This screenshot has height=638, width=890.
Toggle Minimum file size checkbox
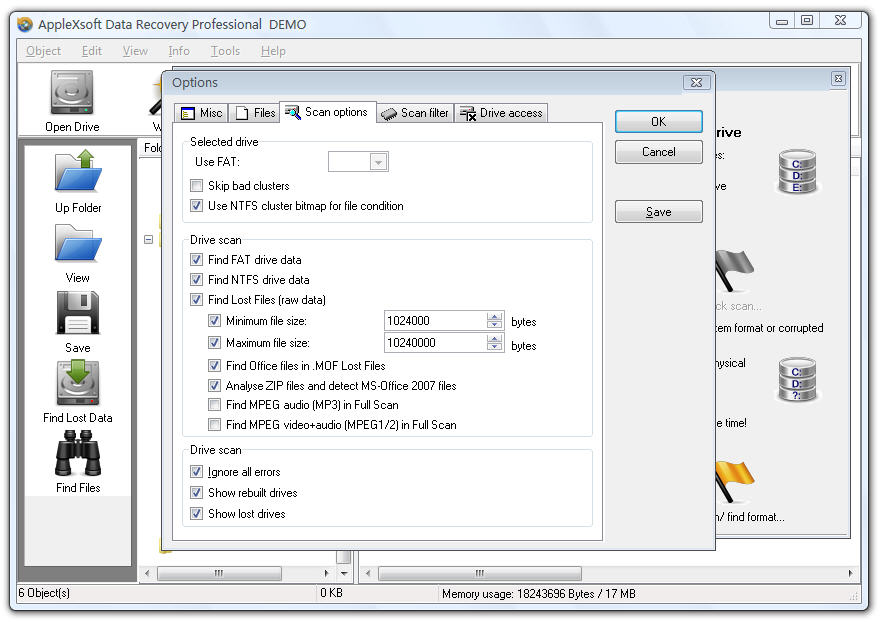tap(214, 321)
